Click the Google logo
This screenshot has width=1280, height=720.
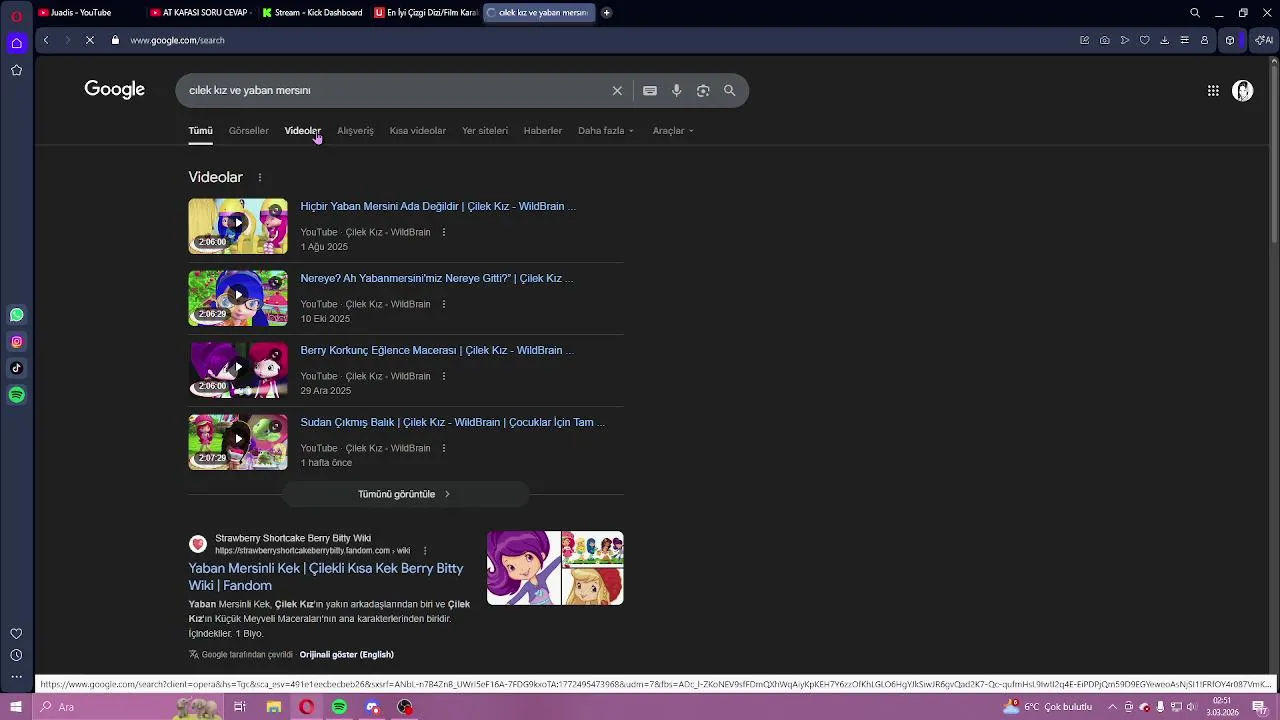pos(115,90)
